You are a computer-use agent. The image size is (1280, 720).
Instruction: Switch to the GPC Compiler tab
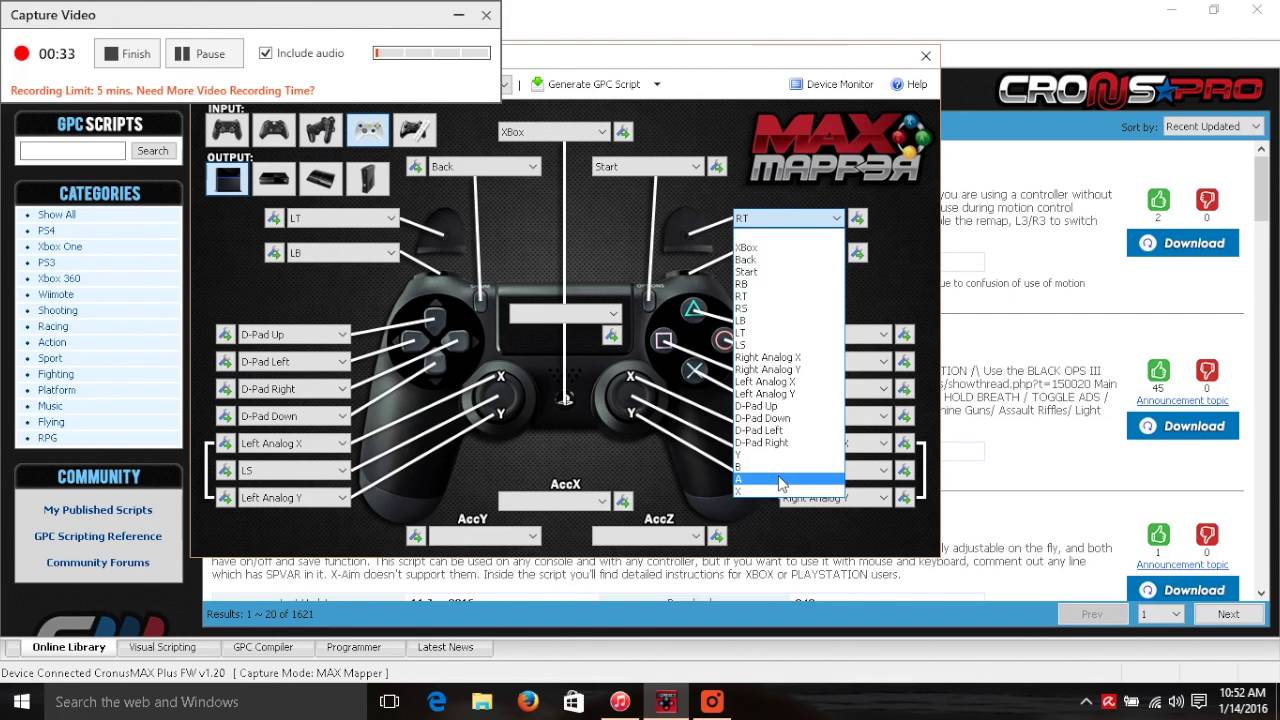click(263, 647)
